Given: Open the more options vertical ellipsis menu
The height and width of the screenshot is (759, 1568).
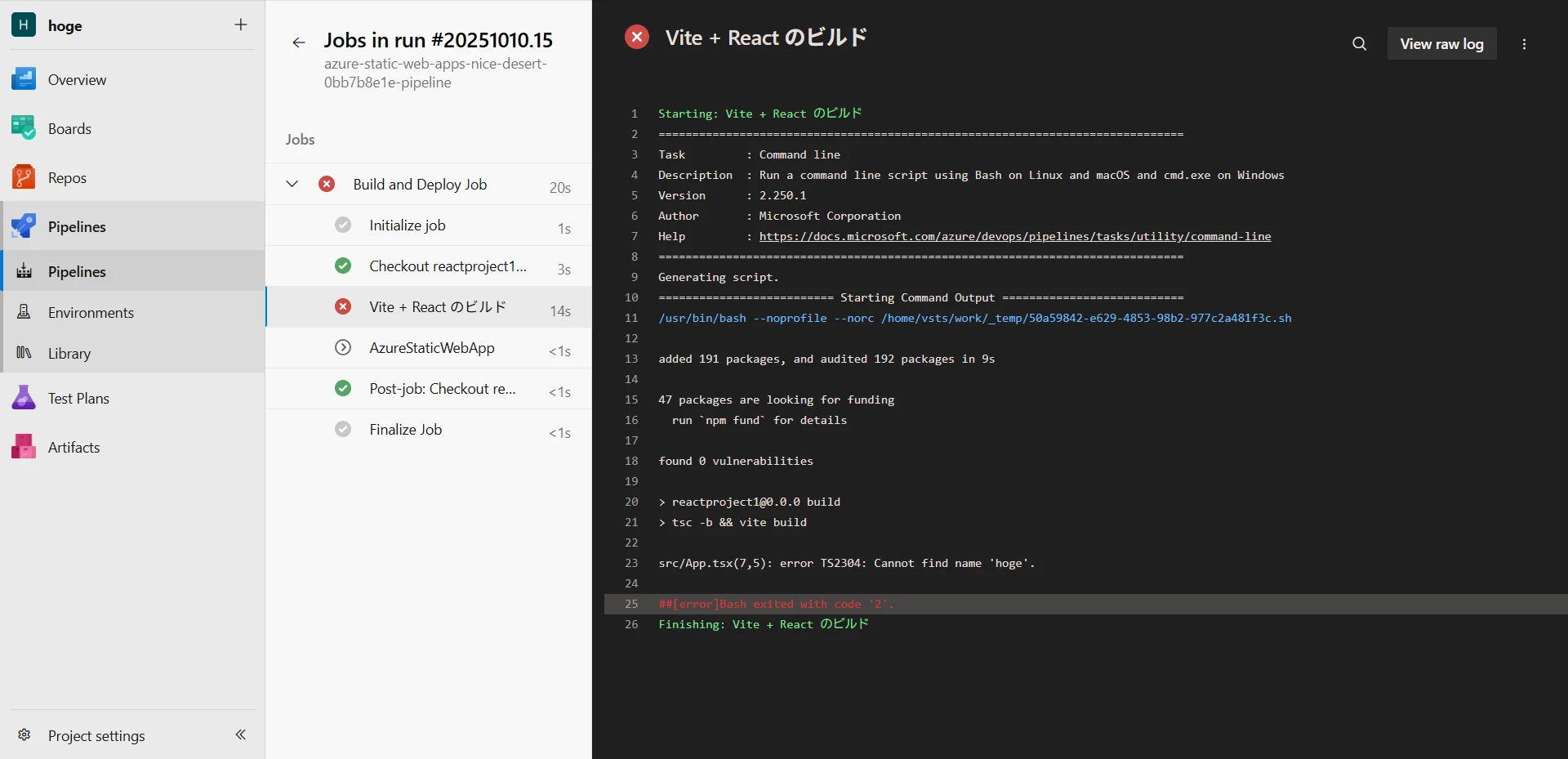Looking at the screenshot, I should (1524, 44).
